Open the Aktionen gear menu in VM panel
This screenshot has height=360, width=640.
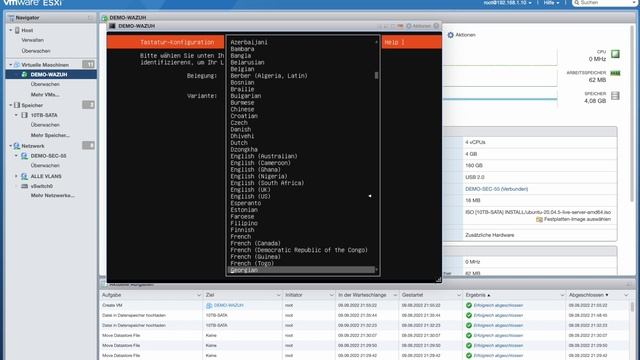click(462, 35)
